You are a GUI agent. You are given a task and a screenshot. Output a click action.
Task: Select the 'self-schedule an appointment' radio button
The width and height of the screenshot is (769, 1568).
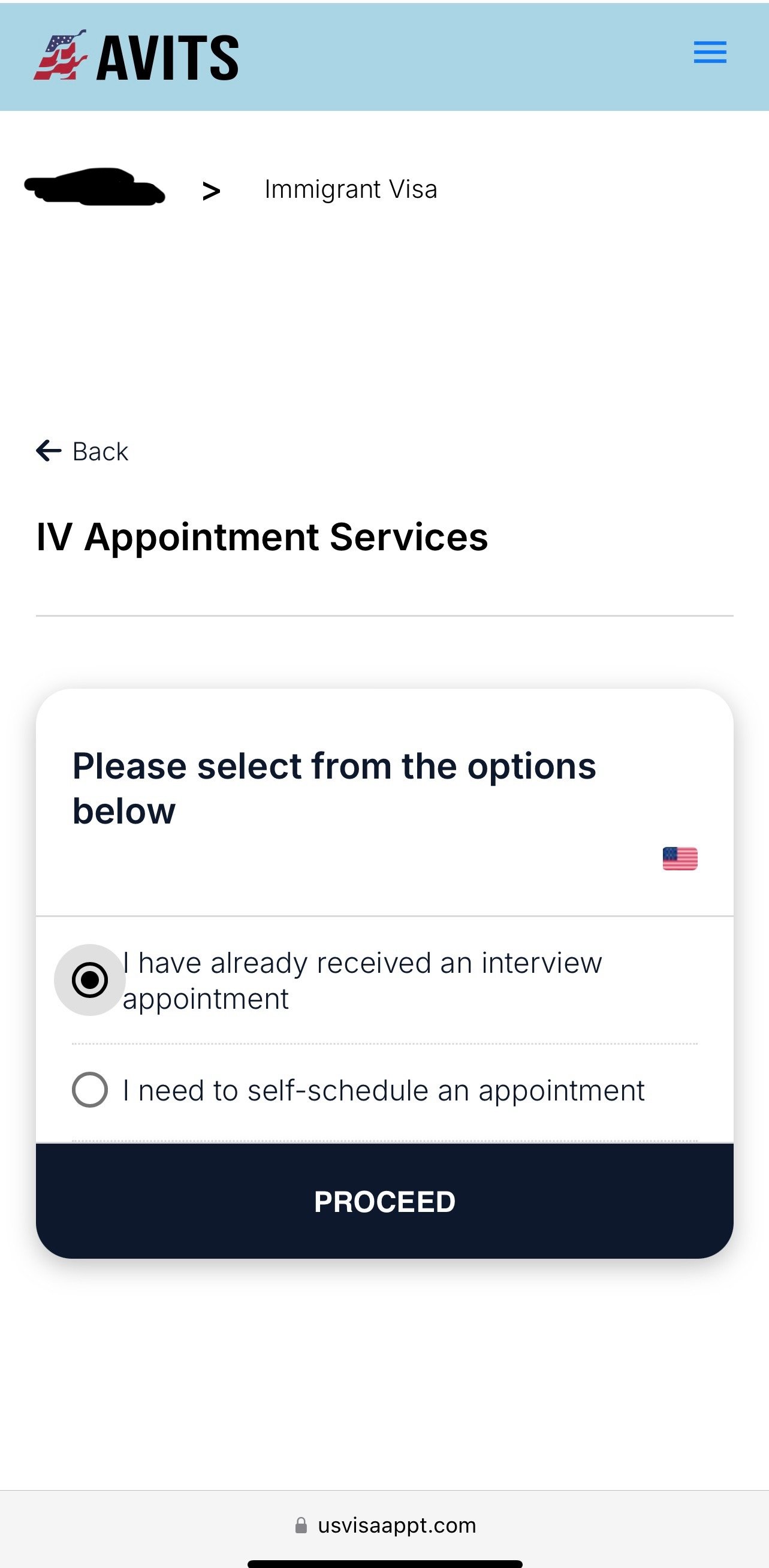click(90, 1090)
